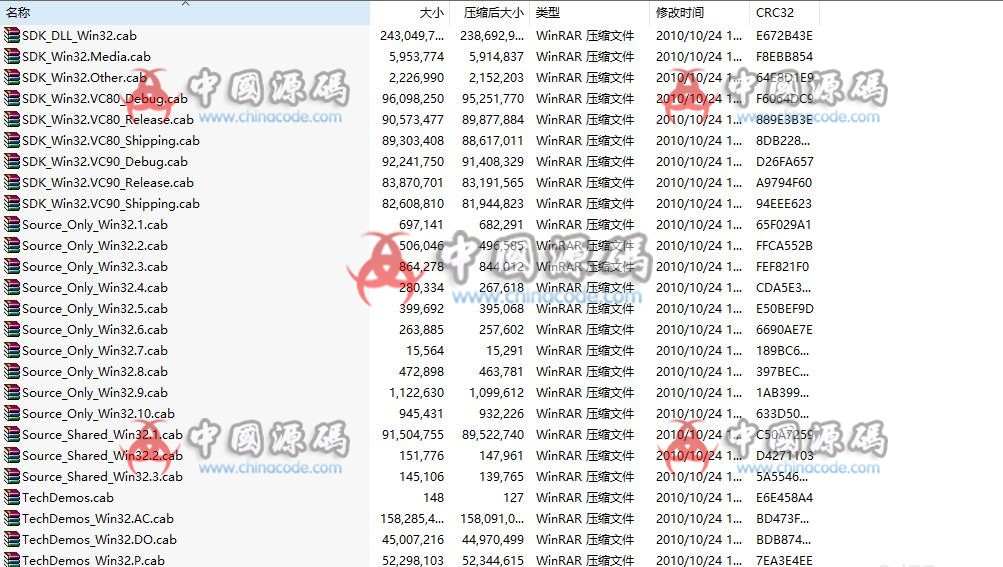Click the size value 89,303,408

point(413,141)
